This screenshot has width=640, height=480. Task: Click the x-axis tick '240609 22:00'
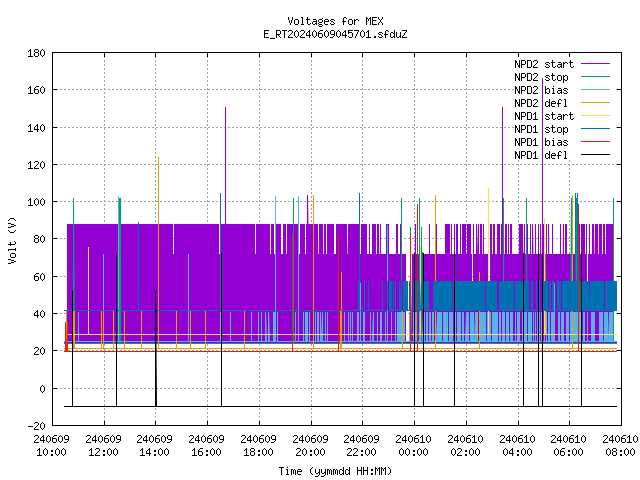(362, 446)
